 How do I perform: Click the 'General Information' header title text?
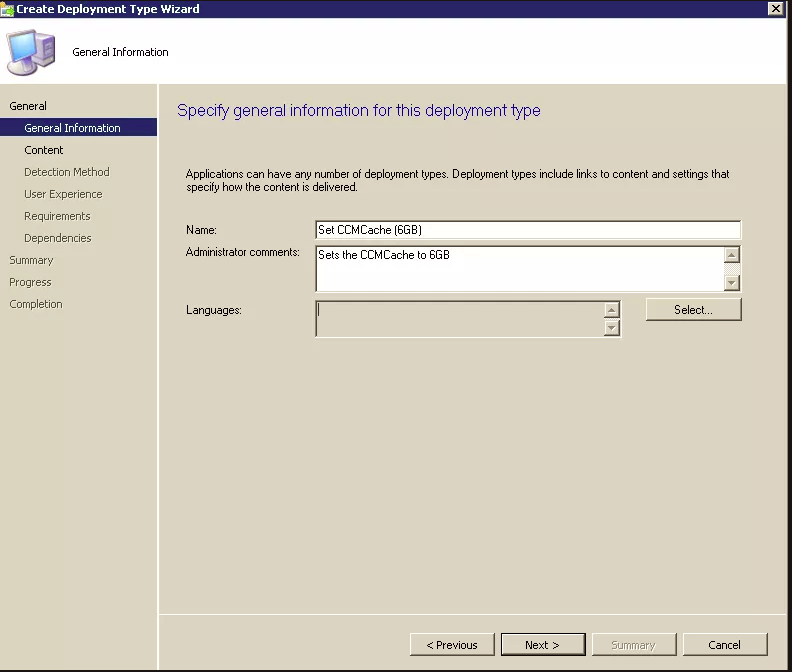click(x=120, y=52)
